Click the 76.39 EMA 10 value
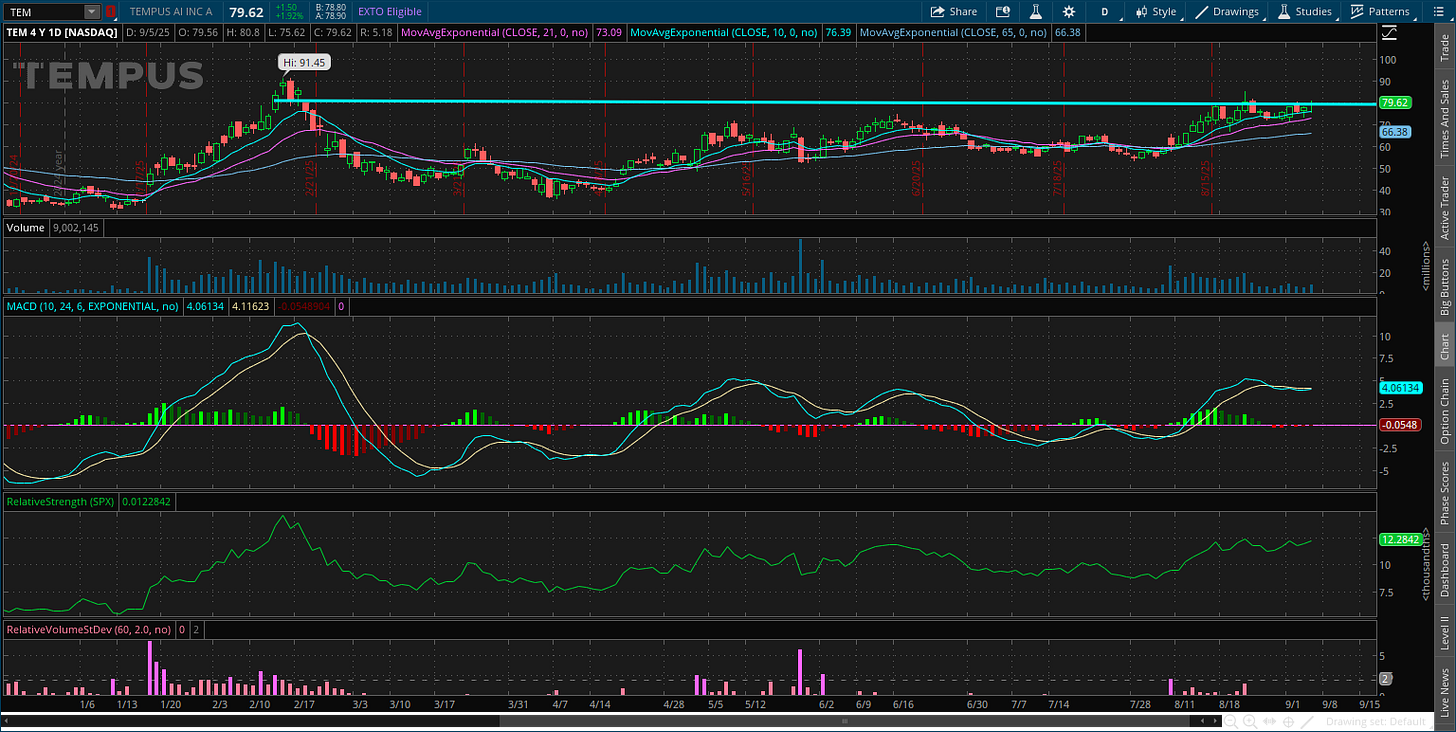The height and width of the screenshot is (732, 1456). [x=837, y=32]
